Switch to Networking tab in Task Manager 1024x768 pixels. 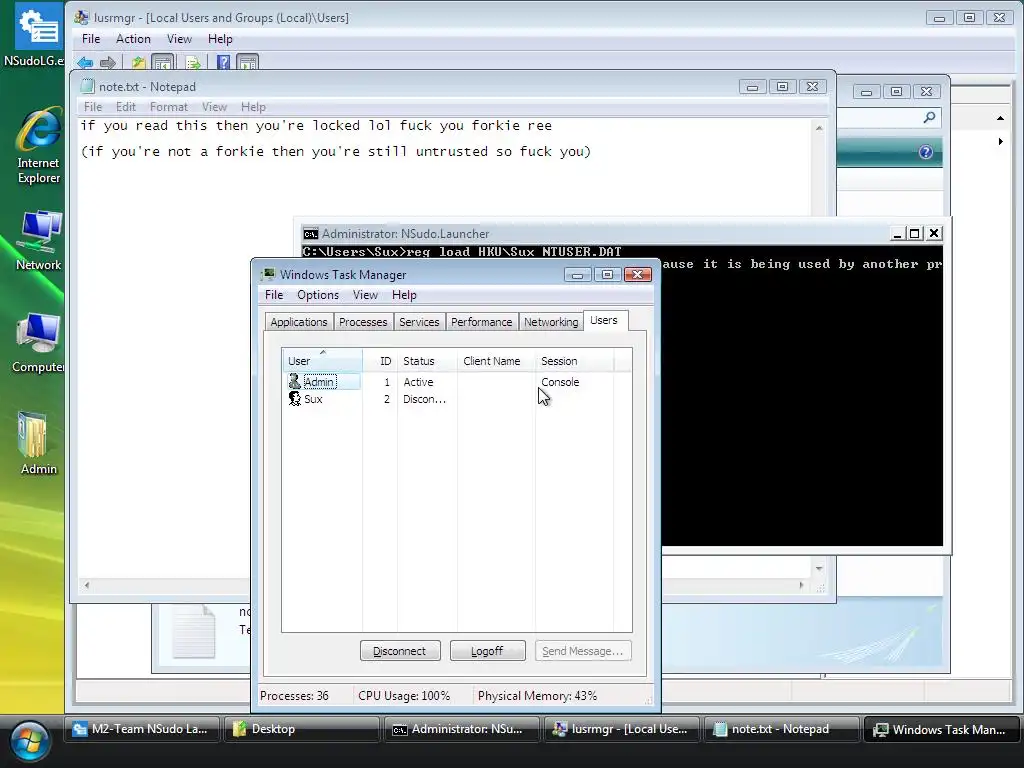click(551, 322)
